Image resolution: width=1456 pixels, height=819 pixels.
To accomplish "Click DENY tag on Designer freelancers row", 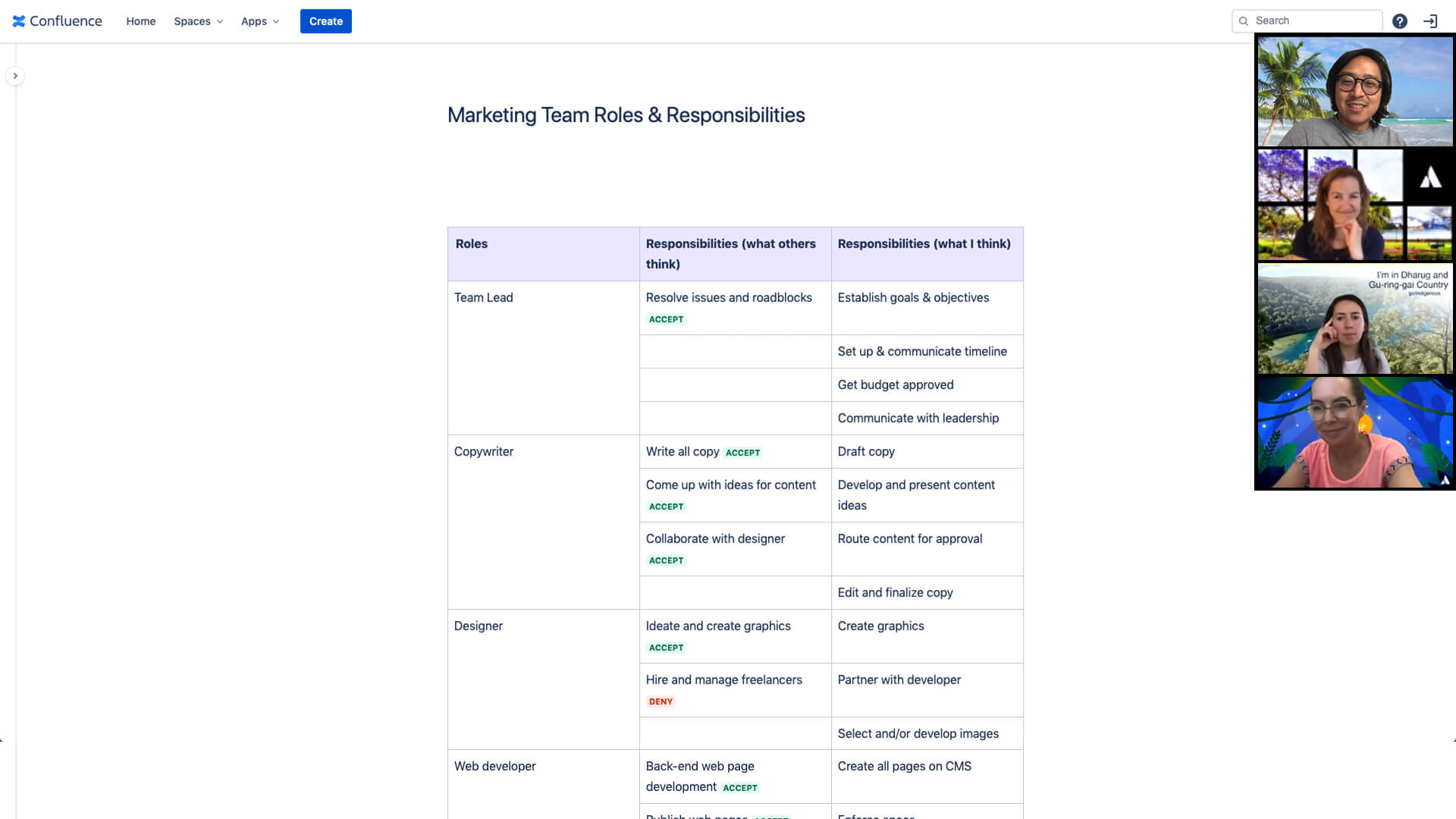I will 660,701.
